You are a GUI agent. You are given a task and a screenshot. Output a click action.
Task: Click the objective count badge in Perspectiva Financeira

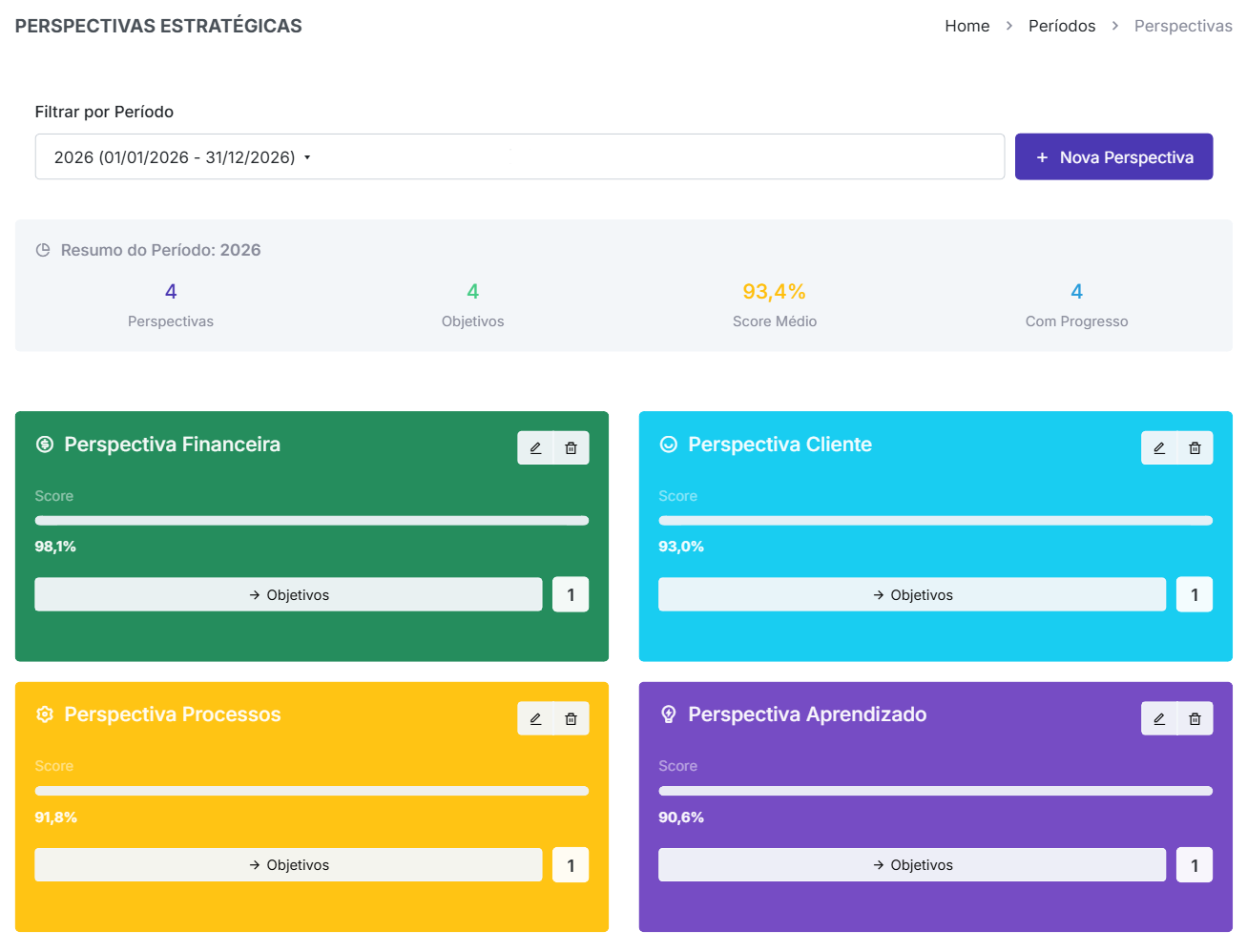pyautogui.click(x=571, y=594)
